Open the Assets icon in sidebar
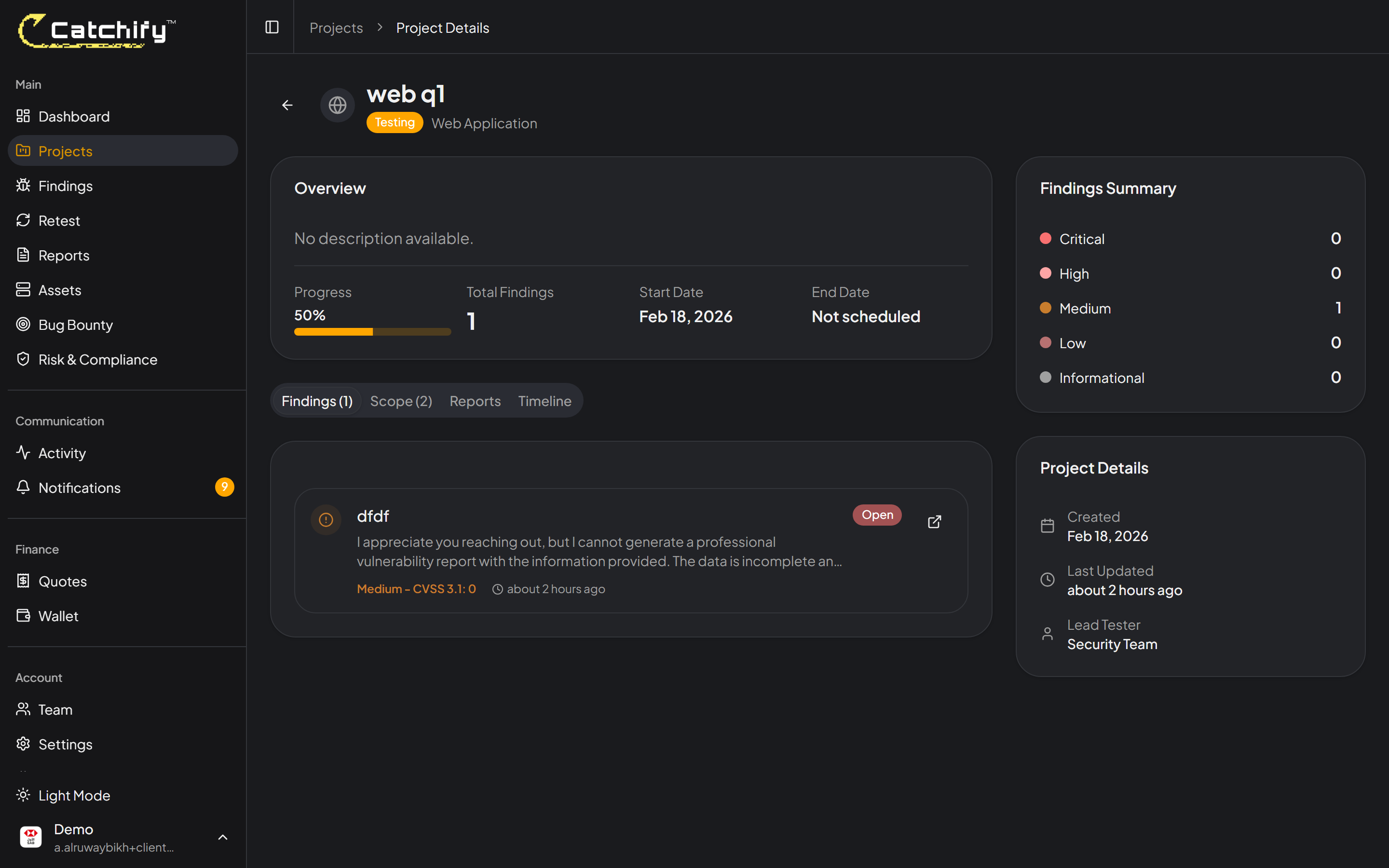The width and height of the screenshot is (1389, 868). [24, 290]
